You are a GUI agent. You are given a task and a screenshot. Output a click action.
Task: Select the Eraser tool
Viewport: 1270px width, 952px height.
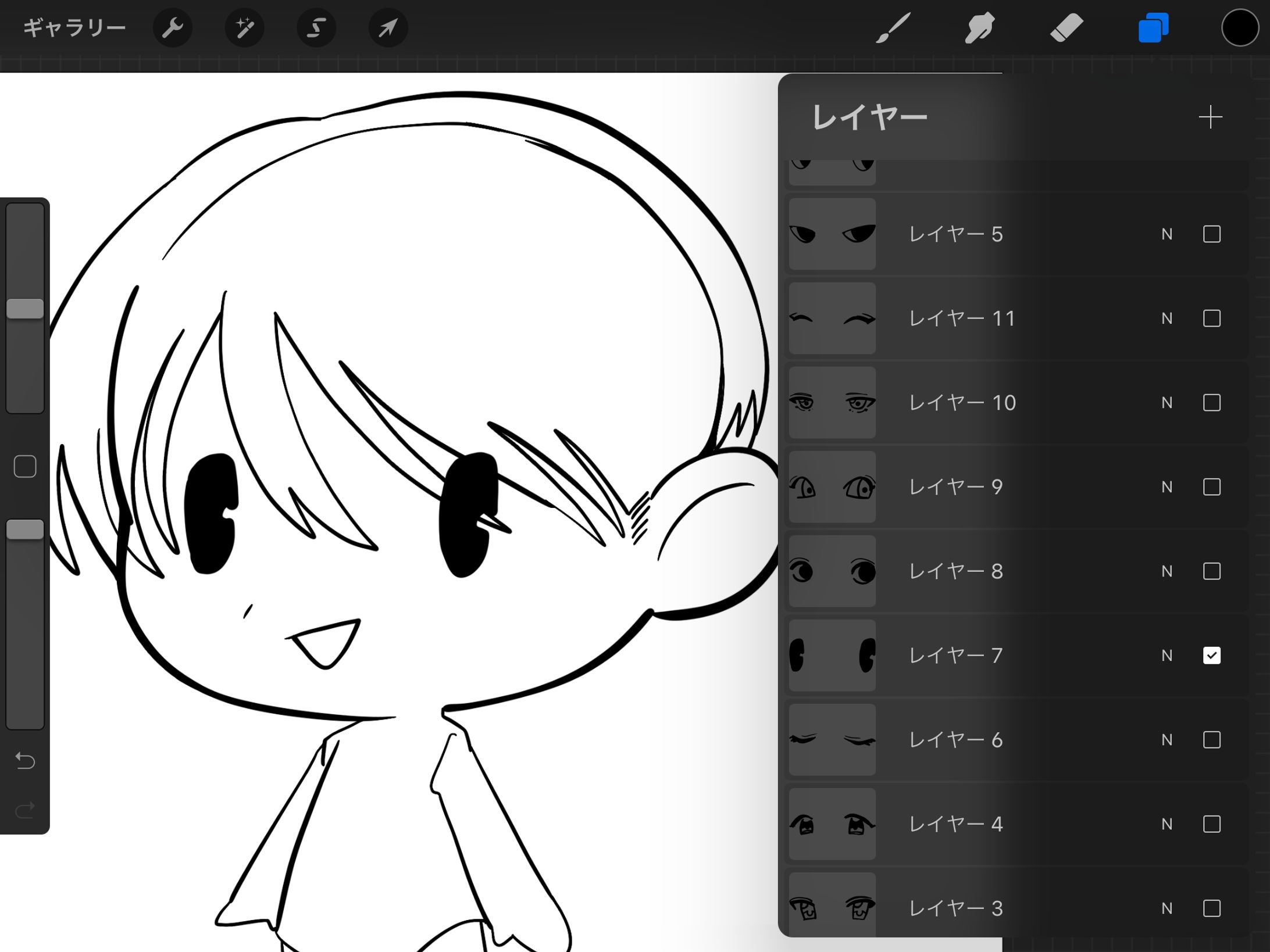(x=1066, y=28)
